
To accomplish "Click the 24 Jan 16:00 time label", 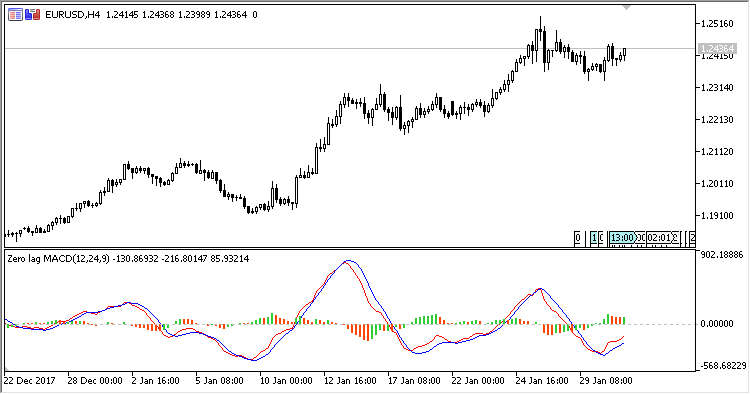I will click(542, 381).
